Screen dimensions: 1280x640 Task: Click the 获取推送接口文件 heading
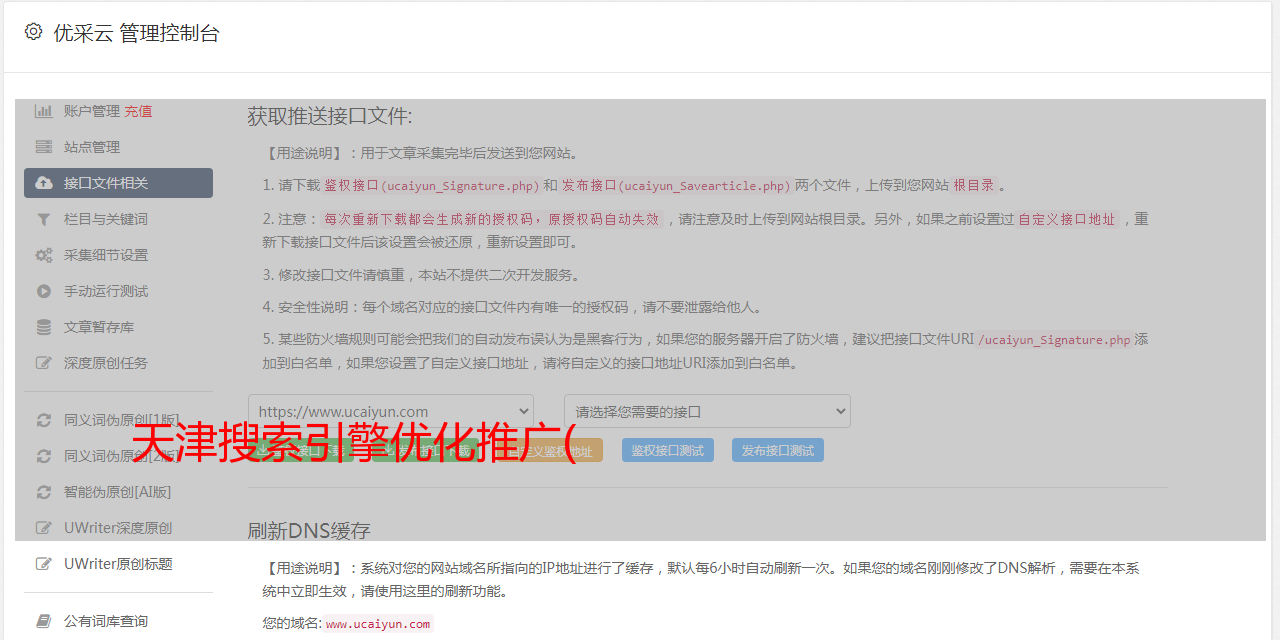tap(330, 116)
